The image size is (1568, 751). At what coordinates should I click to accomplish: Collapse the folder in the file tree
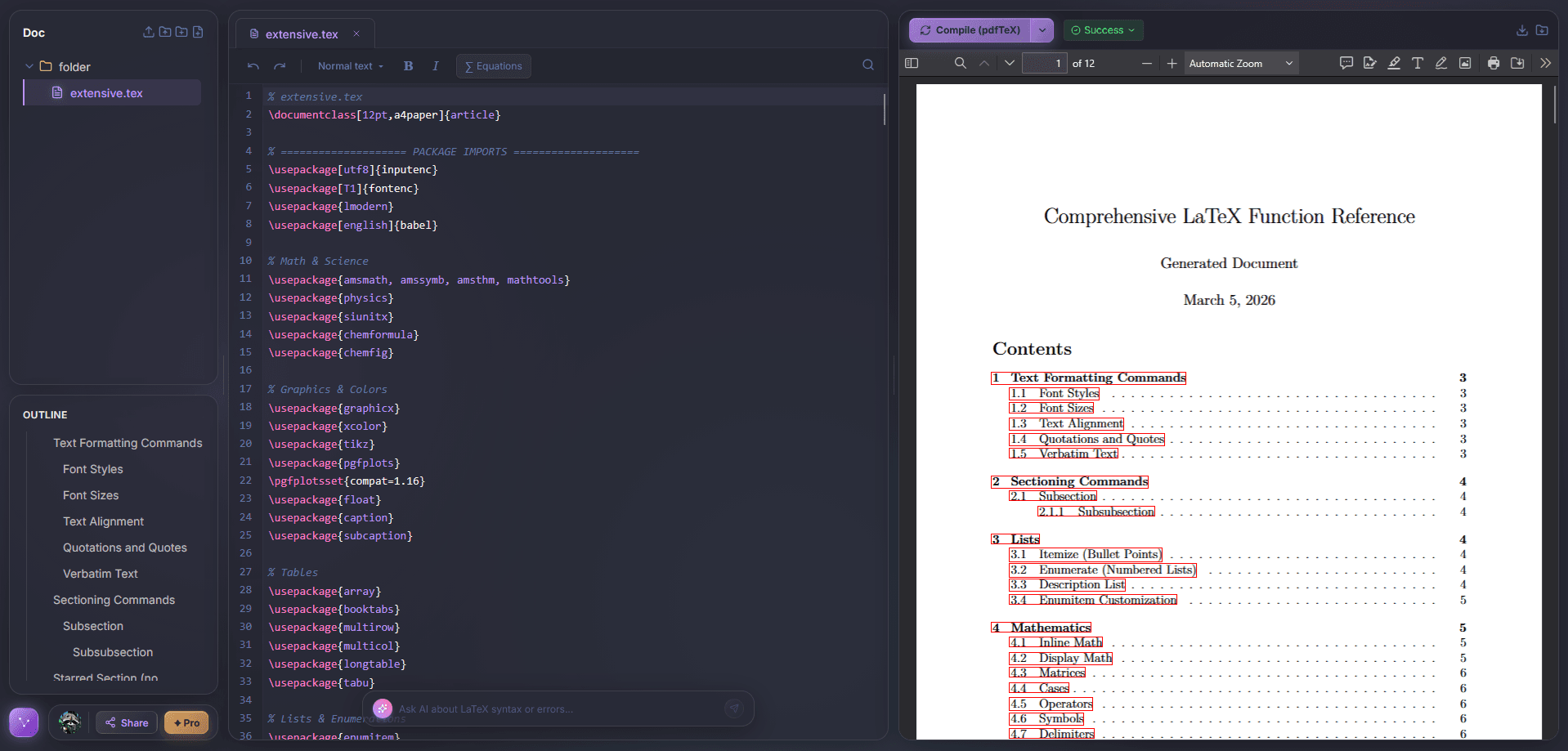(30, 66)
